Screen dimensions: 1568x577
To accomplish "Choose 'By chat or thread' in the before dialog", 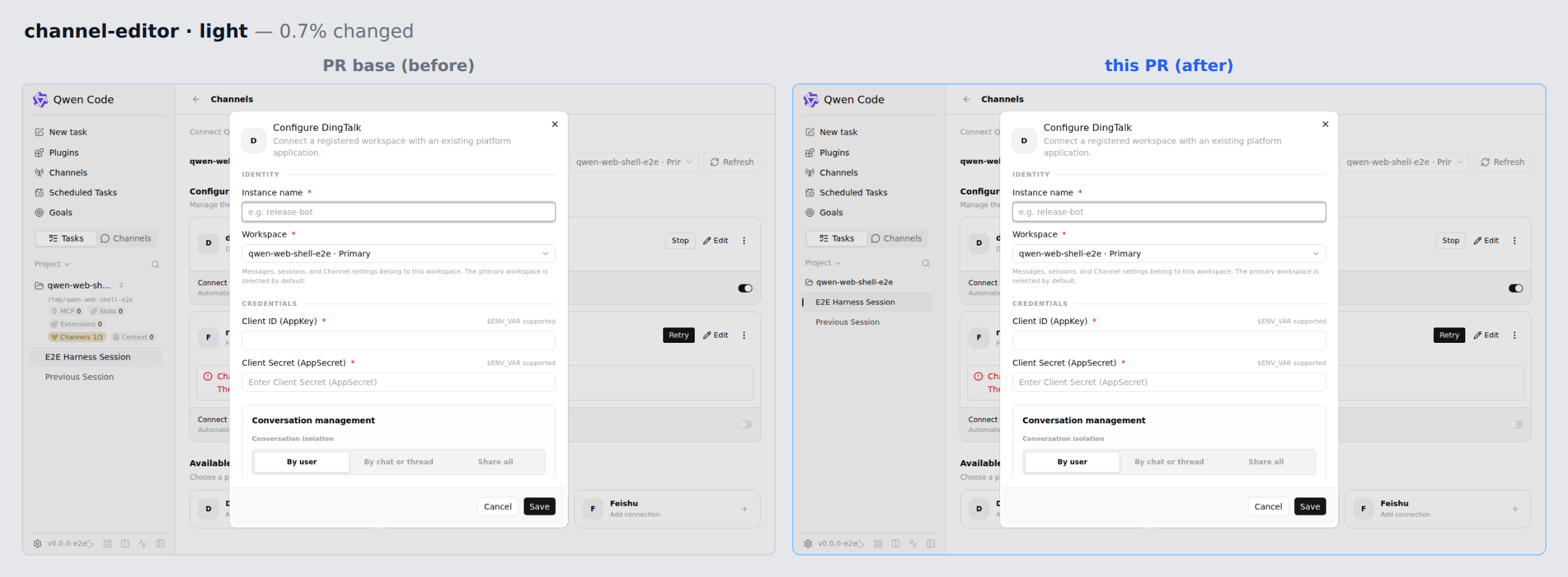I will (399, 462).
